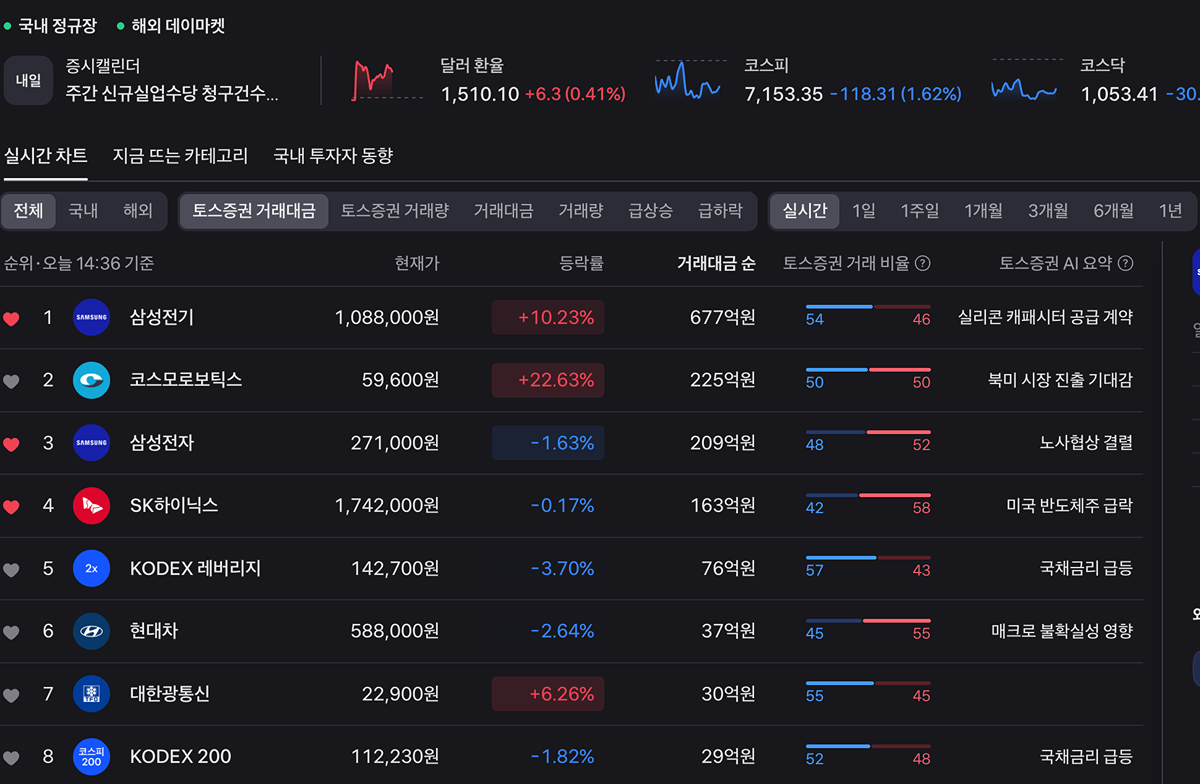
Task: Click 국내 정규장 market status
Action: [51, 26]
